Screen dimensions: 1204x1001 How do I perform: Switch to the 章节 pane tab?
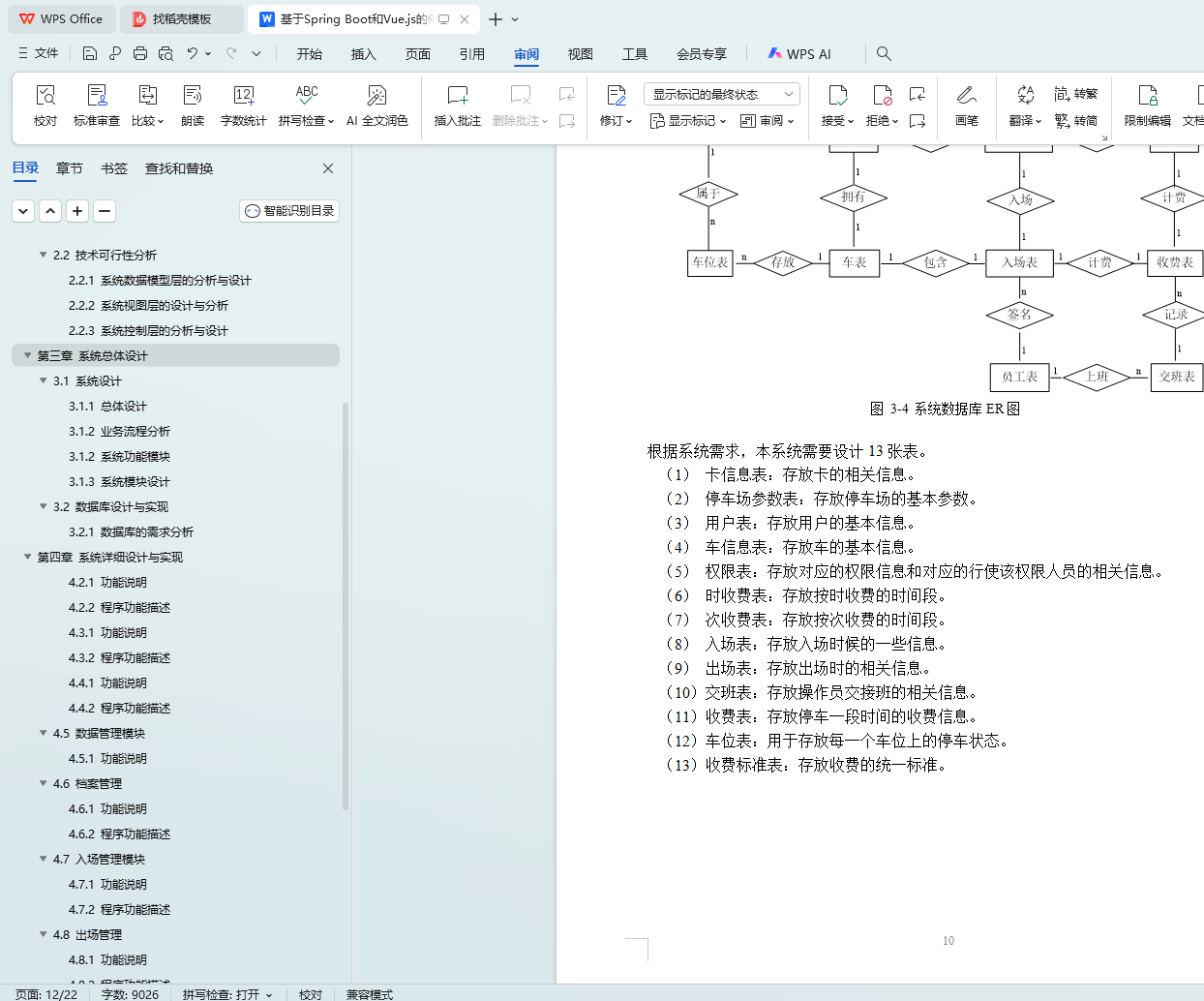point(70,168)
